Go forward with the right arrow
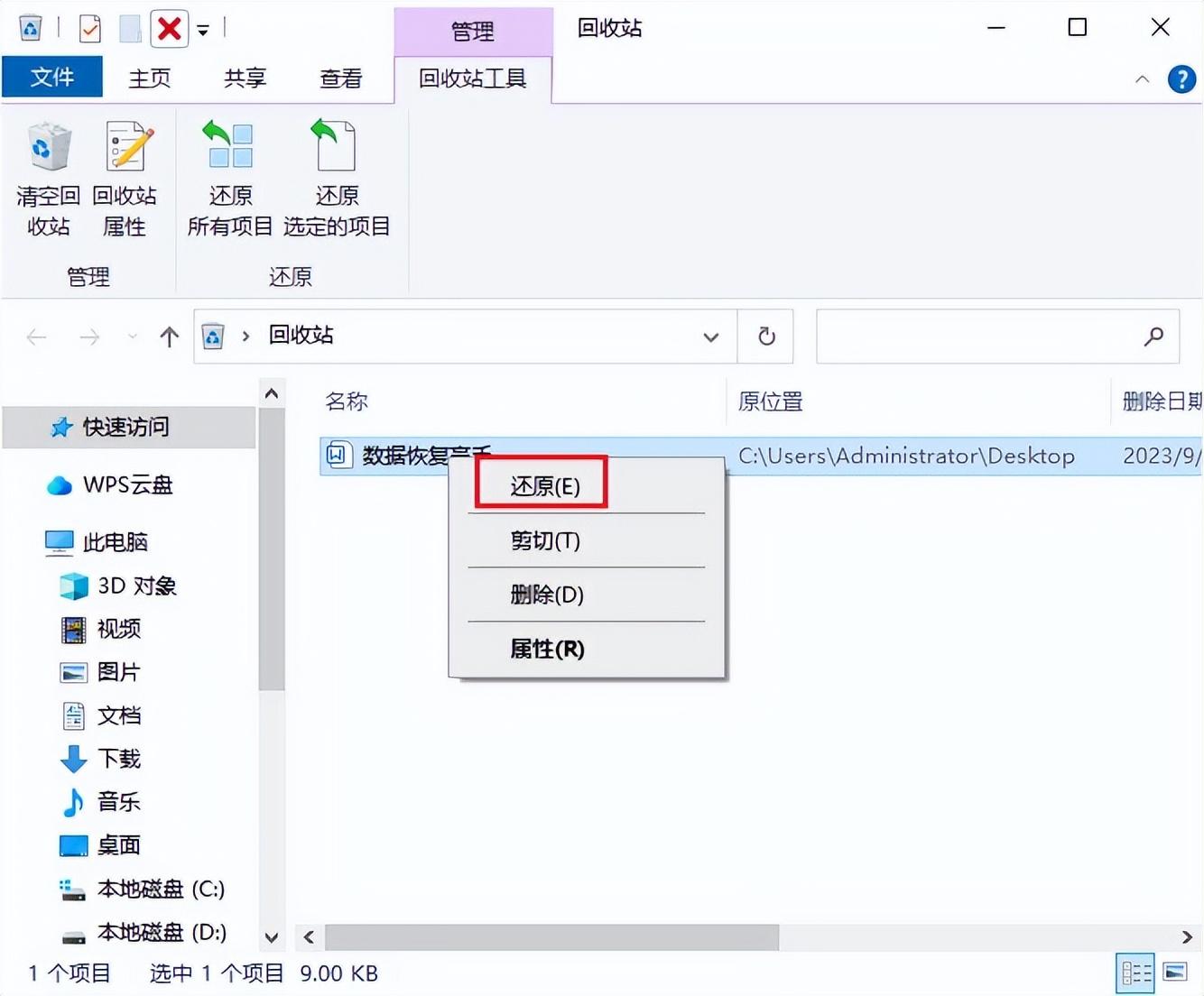This screenshot has width=1204, height=996. [x=89, y=337]
